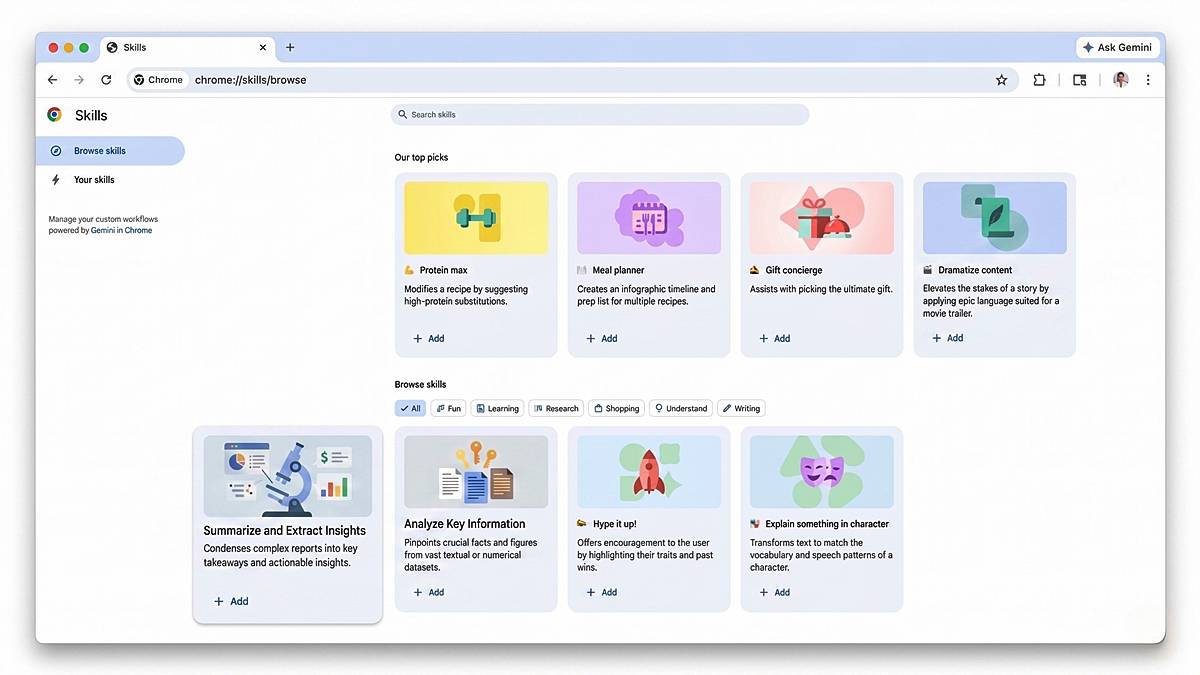
Task: Select the Skills logo icon in sidebar
Action: coord(55,115)
